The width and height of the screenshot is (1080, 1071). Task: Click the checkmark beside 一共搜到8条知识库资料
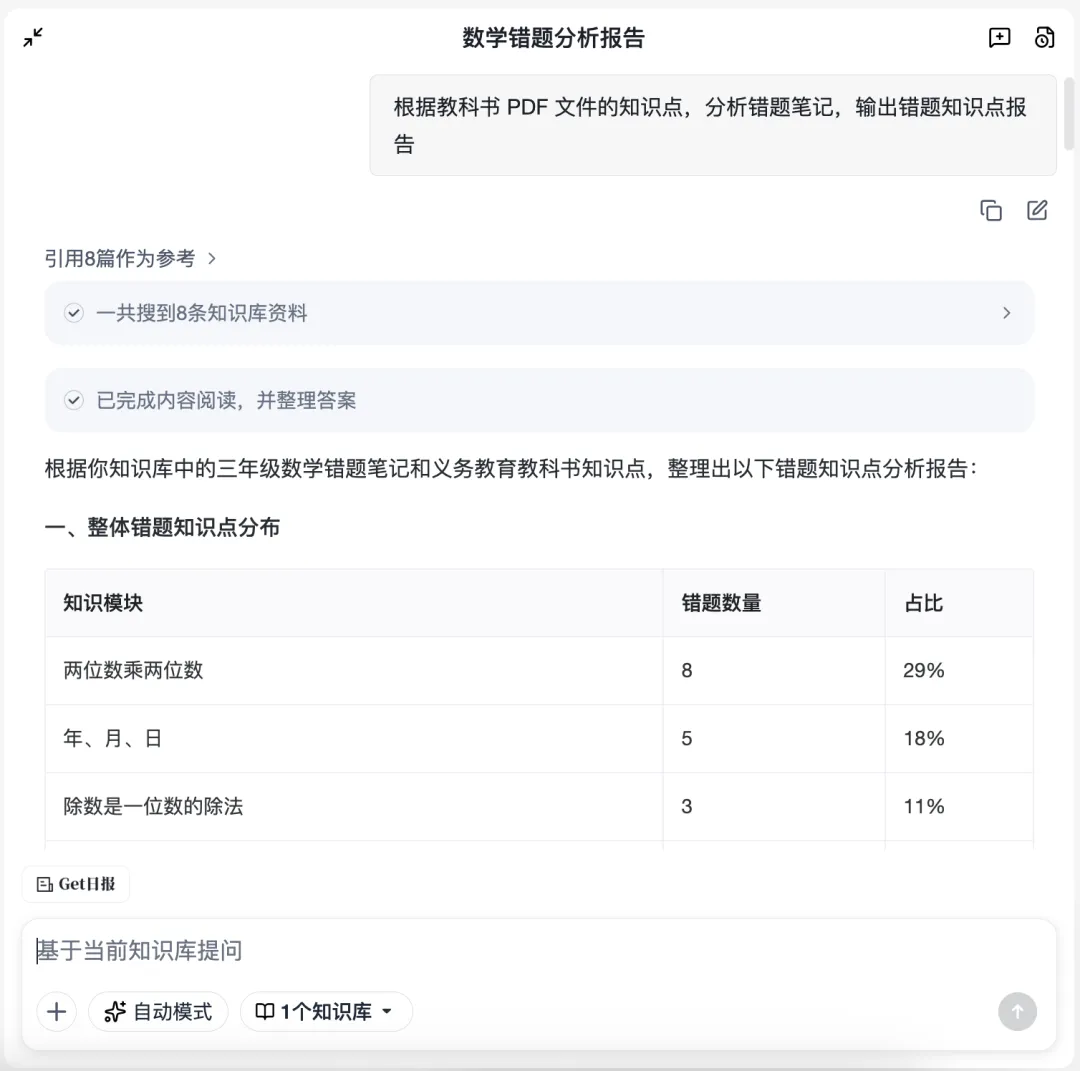[74, 312]
